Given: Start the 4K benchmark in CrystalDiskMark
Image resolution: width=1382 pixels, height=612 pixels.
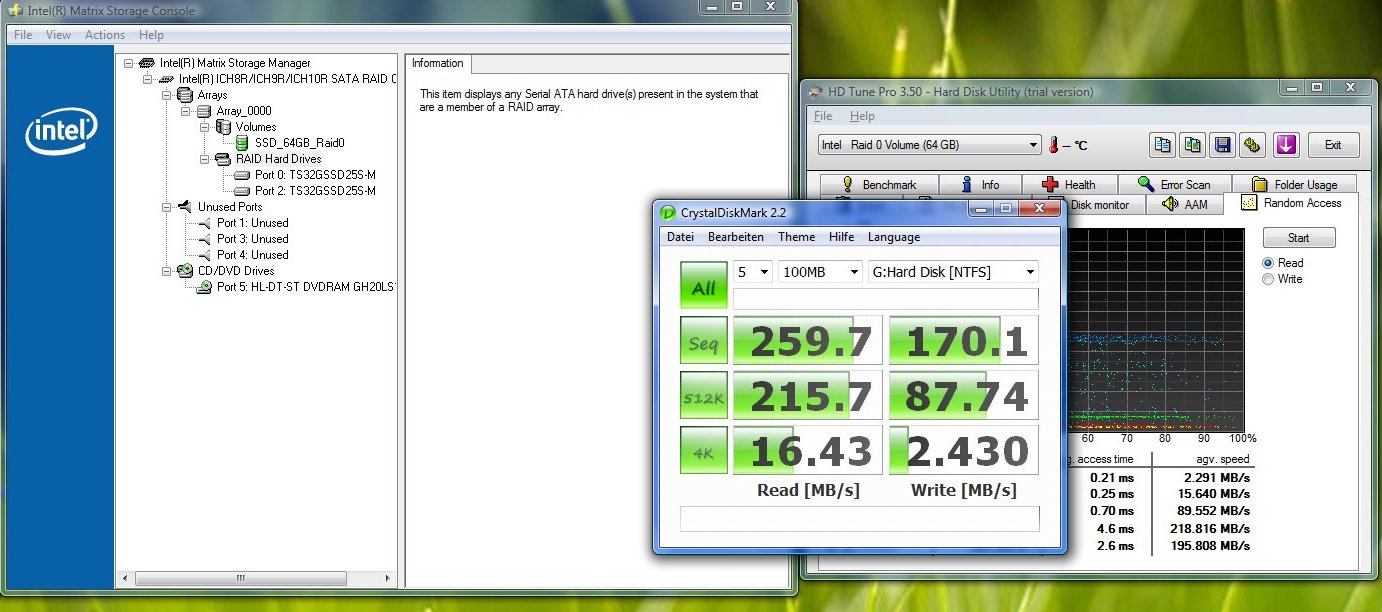Looking at the screenshot, I should pos(704,451).
